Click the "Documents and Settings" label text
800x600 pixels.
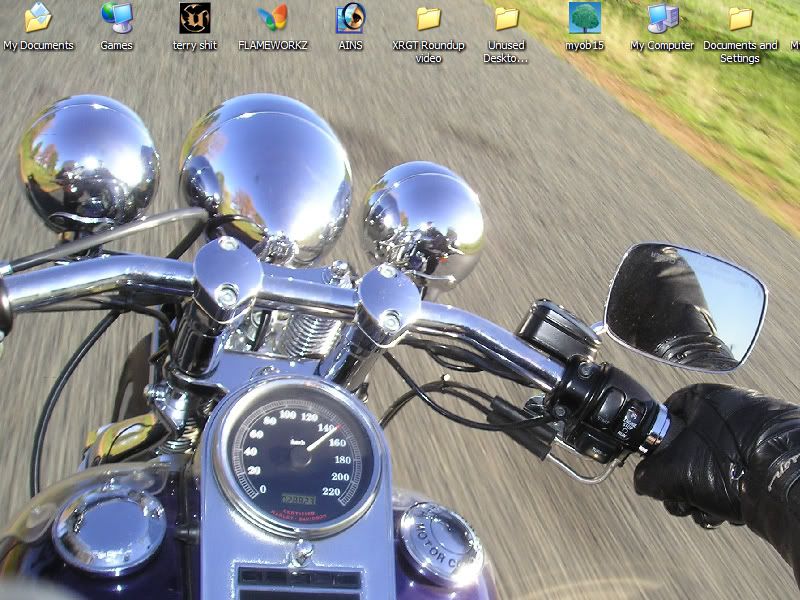click(x=740, y=52)
